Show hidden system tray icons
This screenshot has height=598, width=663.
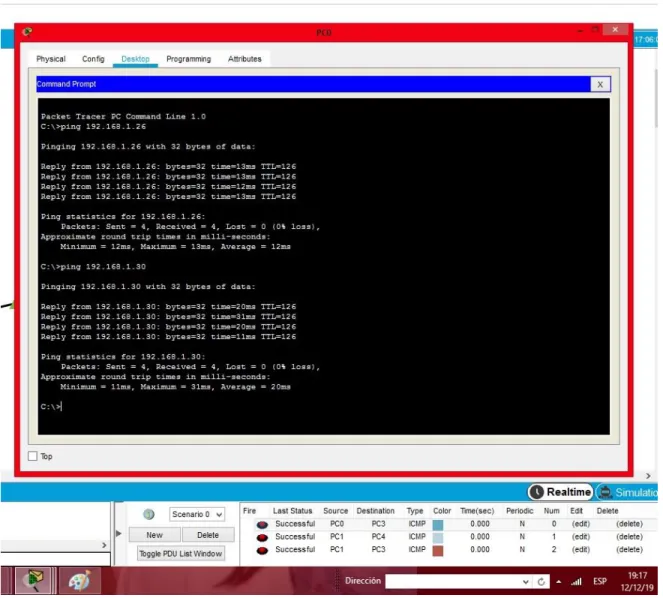click(x=559, y=582)
